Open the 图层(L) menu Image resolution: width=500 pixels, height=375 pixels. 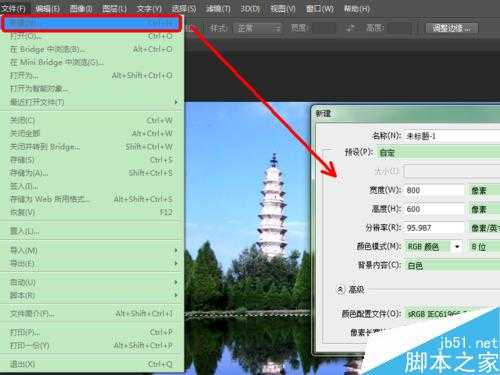(x=114, y=9)
